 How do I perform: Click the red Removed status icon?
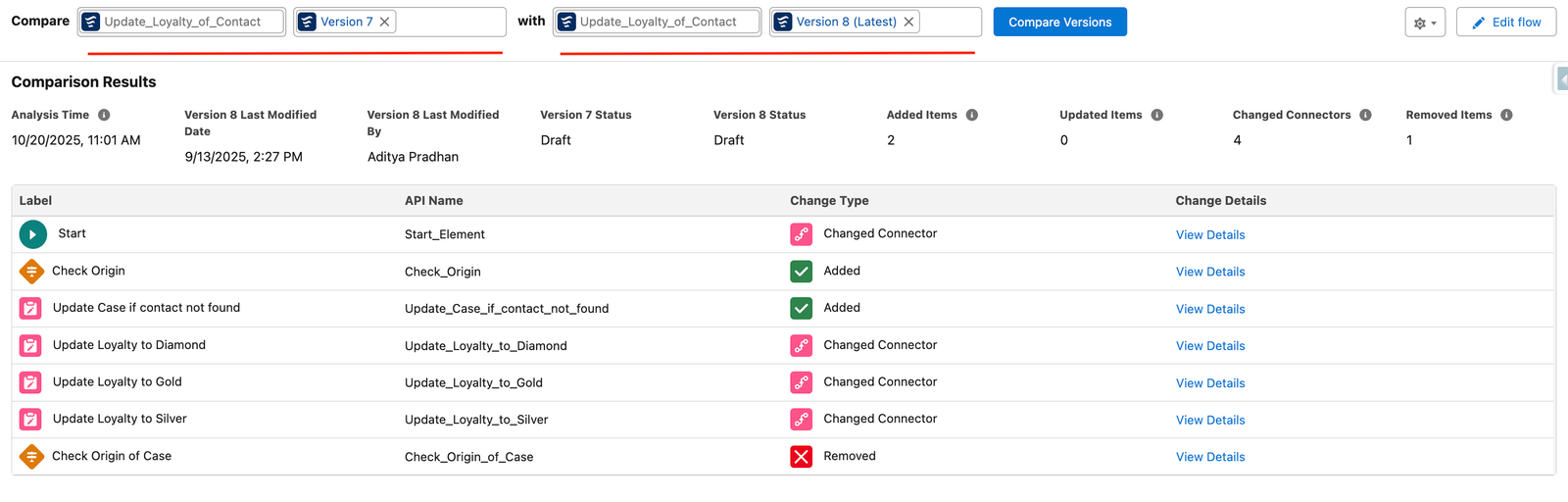pyautogui.click(x=801, y=457)
